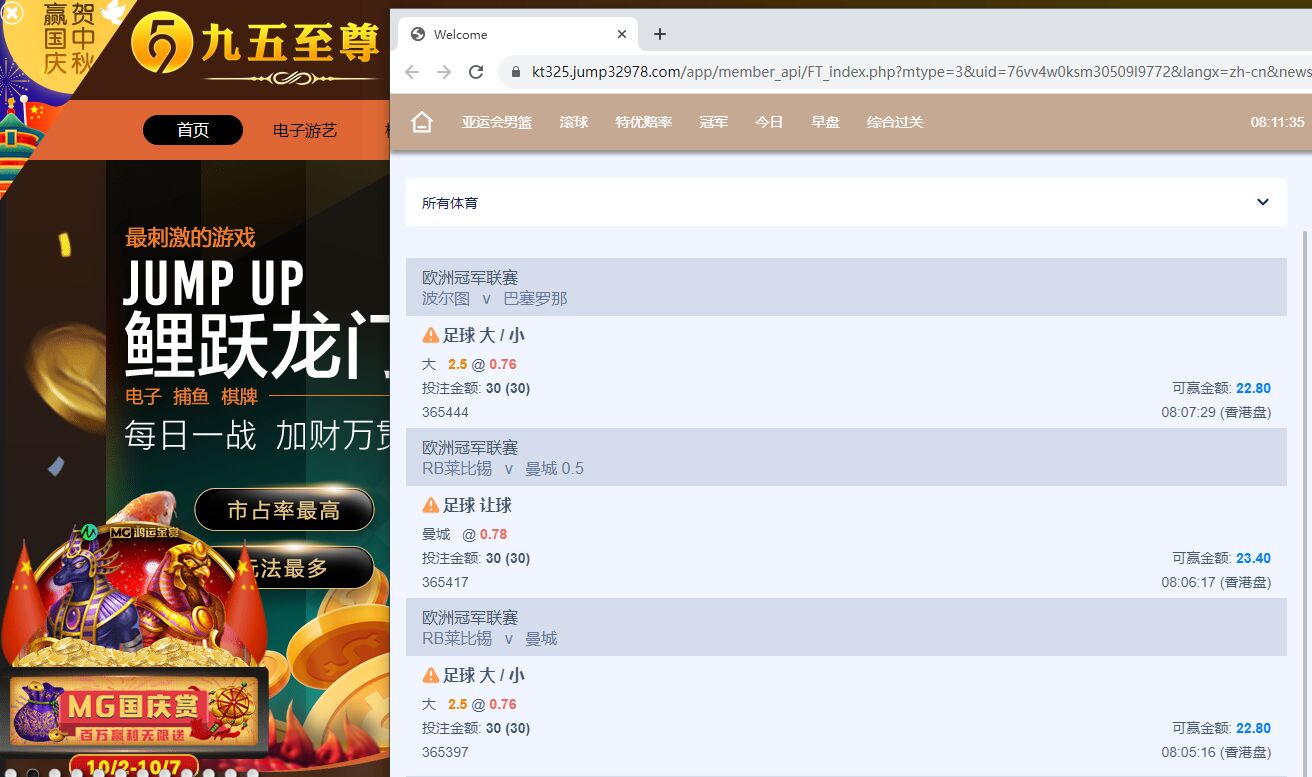Click timestamp 08:06:17 (香港盘)
1312x777 pixels.
click(1216, 582)
